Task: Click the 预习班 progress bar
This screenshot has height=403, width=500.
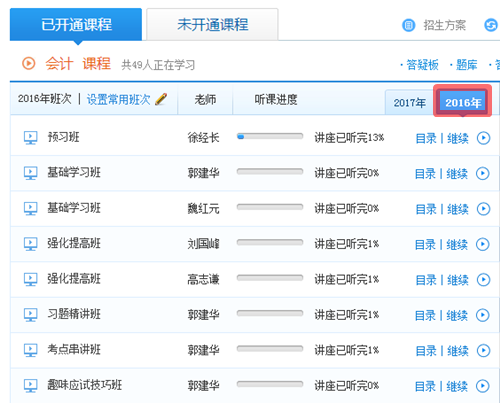Action: click(x=270, y=136)
